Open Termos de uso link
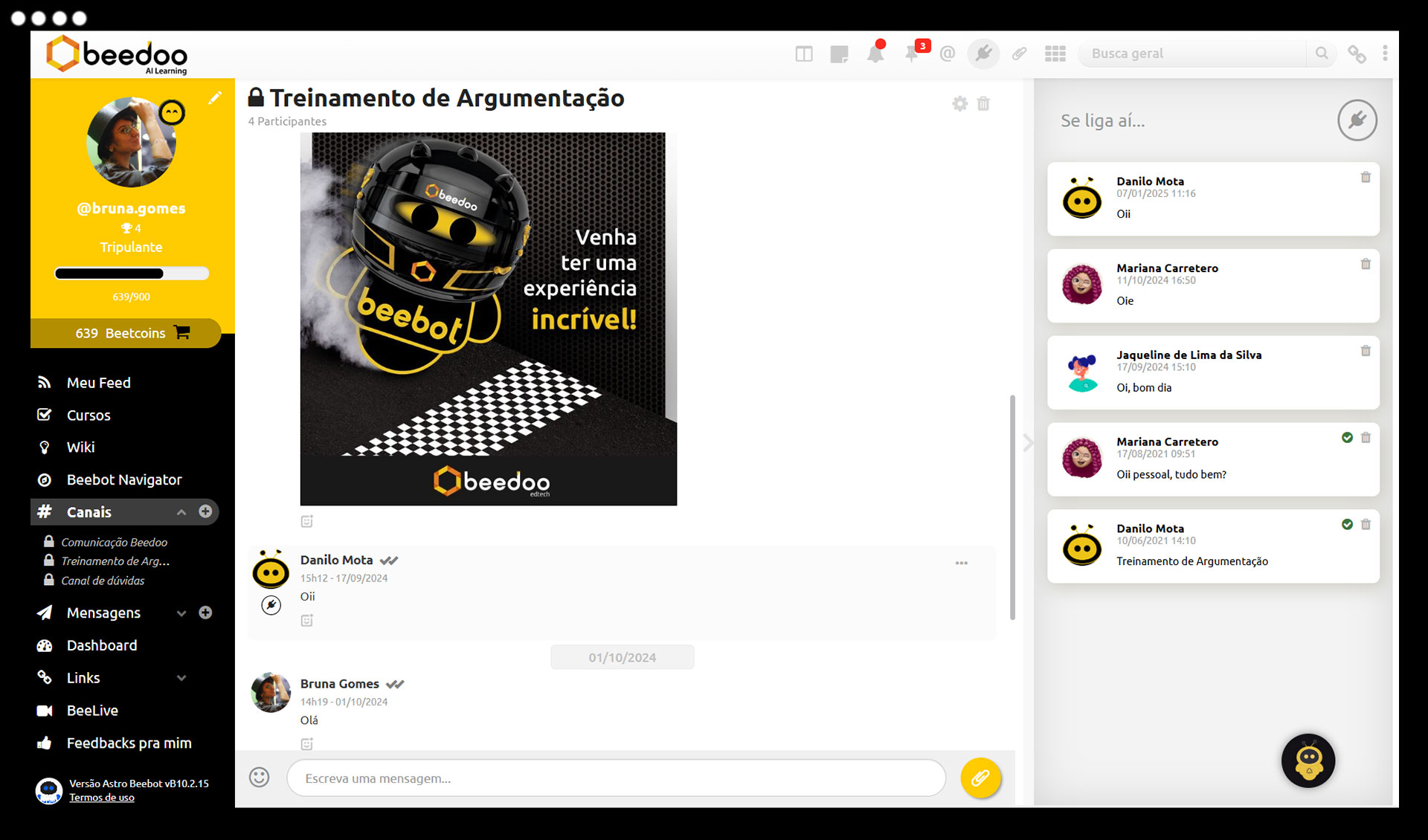The height and width of the screenshot is (840, 1428). pyautogui.click(x=102, y=798)
